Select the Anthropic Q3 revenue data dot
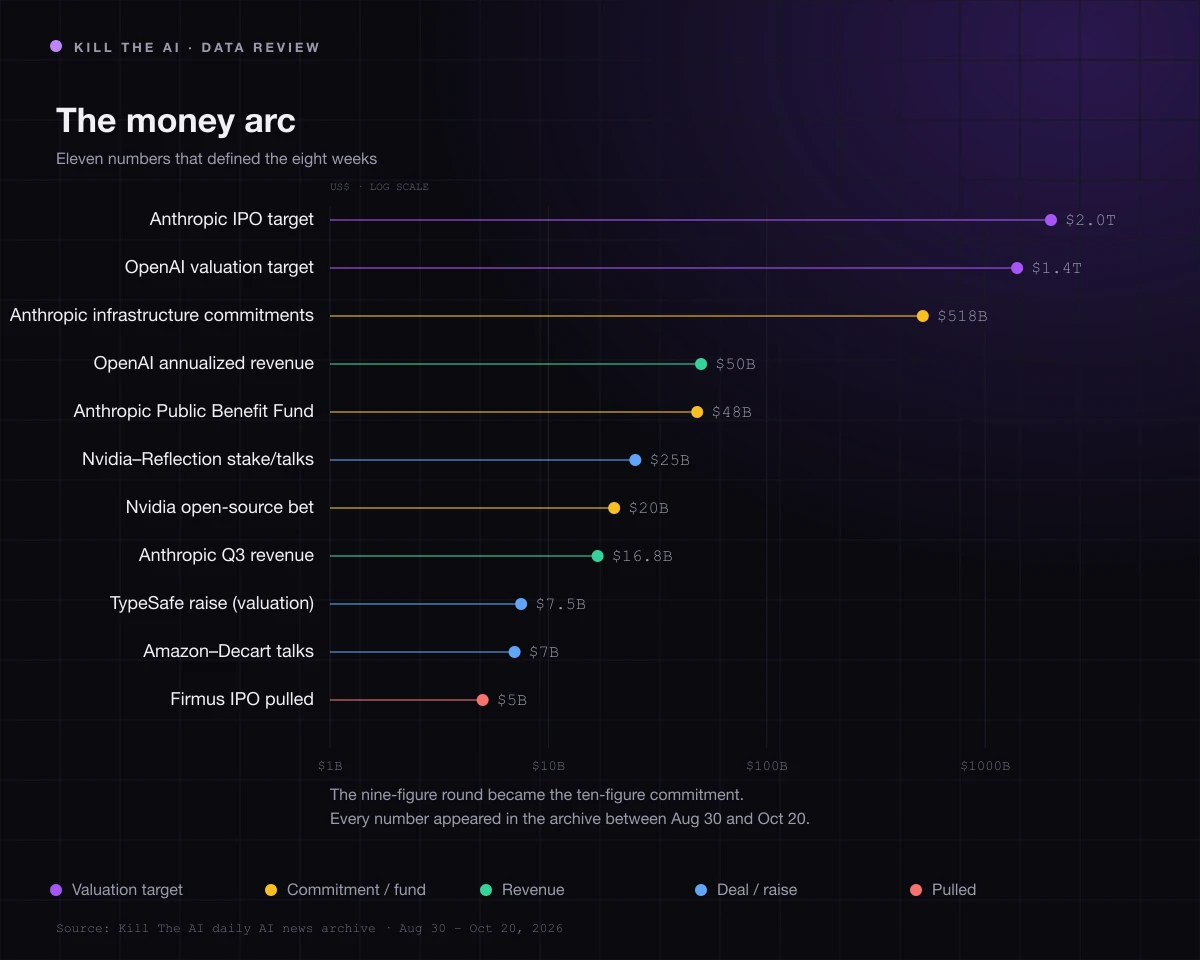The image size is (1200, 960). tap(598, 556)
